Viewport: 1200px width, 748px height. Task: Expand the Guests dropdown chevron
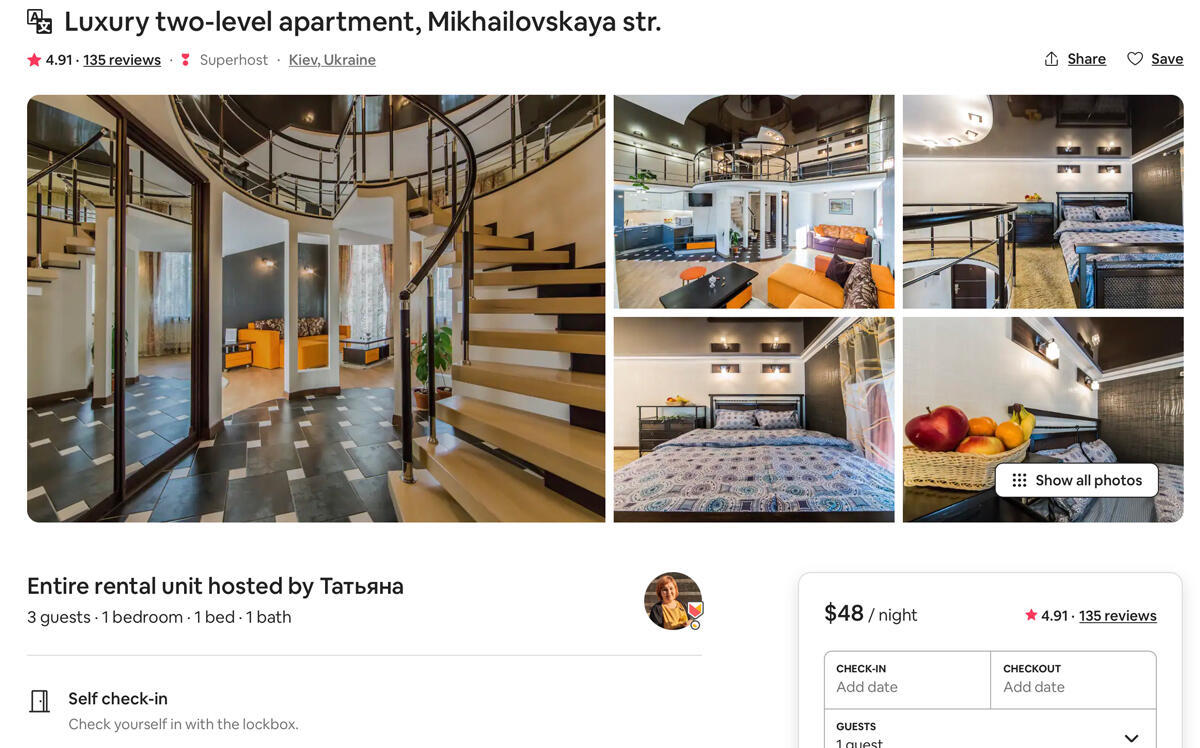(1131, 738)
